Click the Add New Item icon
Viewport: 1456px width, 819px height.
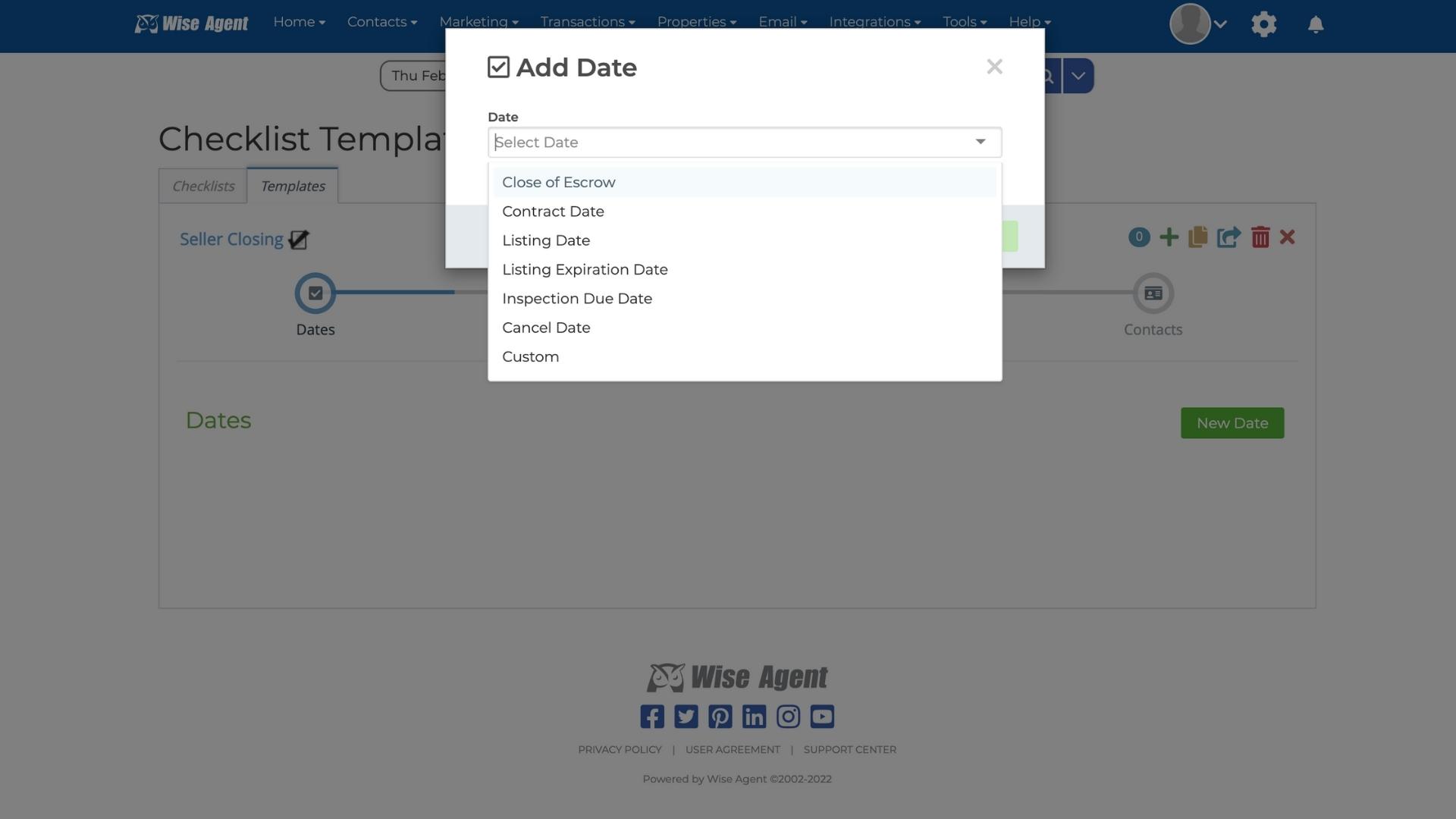1168,236
